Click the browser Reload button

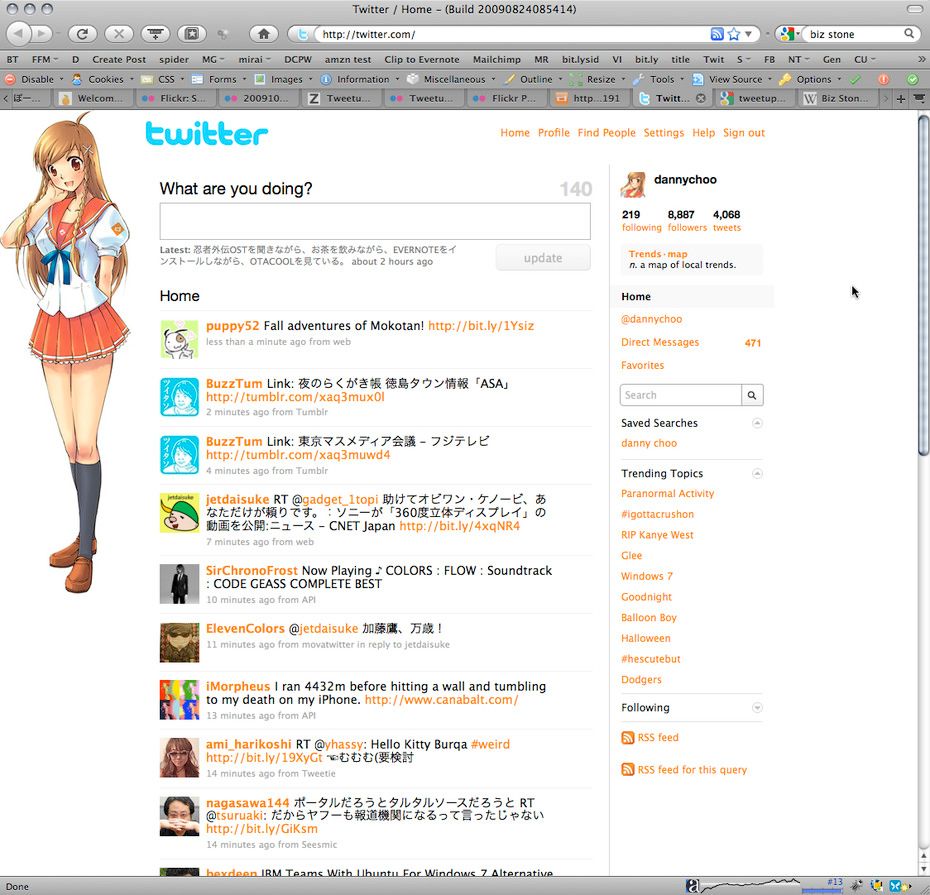point(81,33)
